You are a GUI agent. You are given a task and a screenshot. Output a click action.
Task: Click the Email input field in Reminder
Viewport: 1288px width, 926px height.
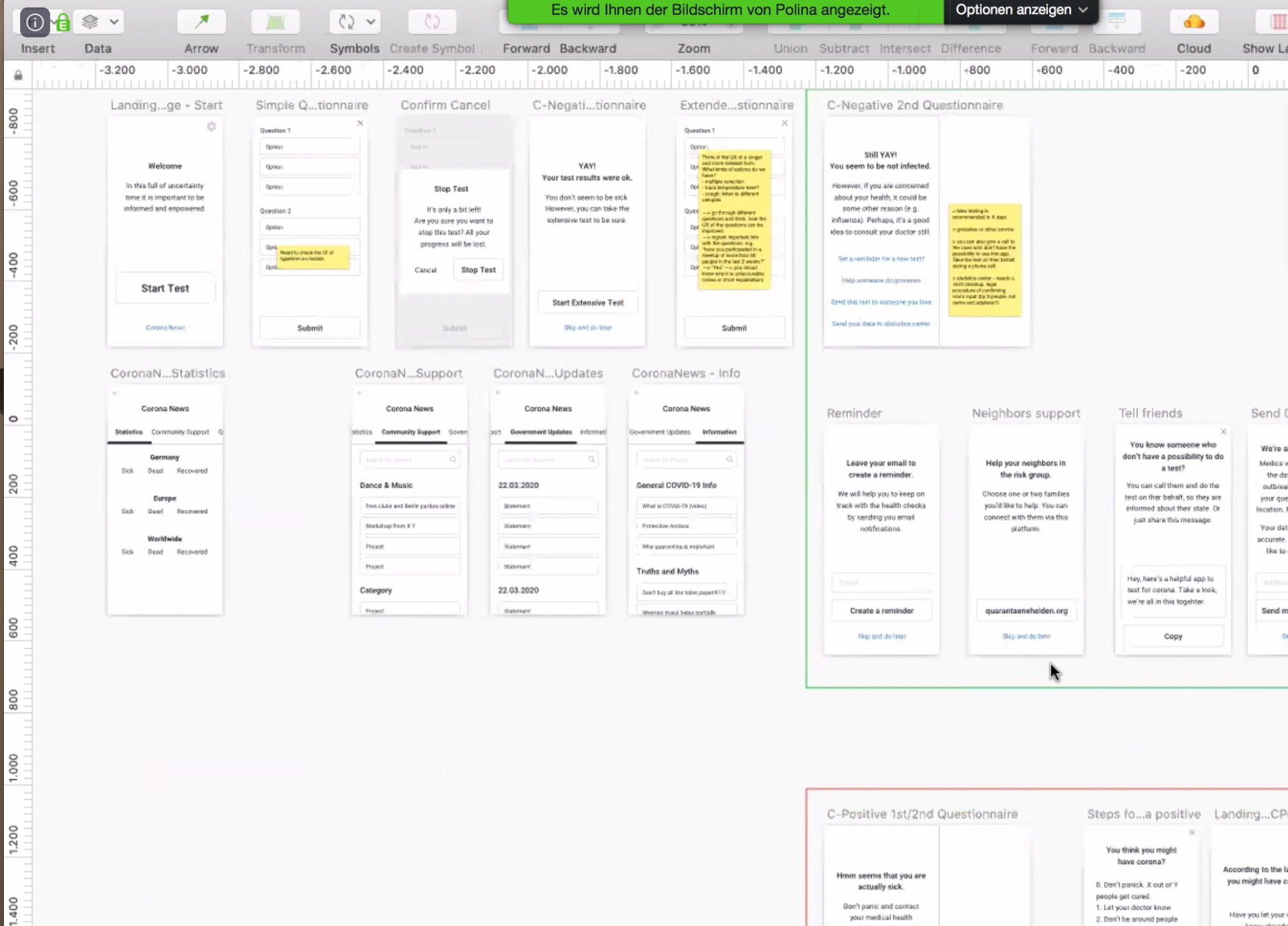(x=881, y=583)
